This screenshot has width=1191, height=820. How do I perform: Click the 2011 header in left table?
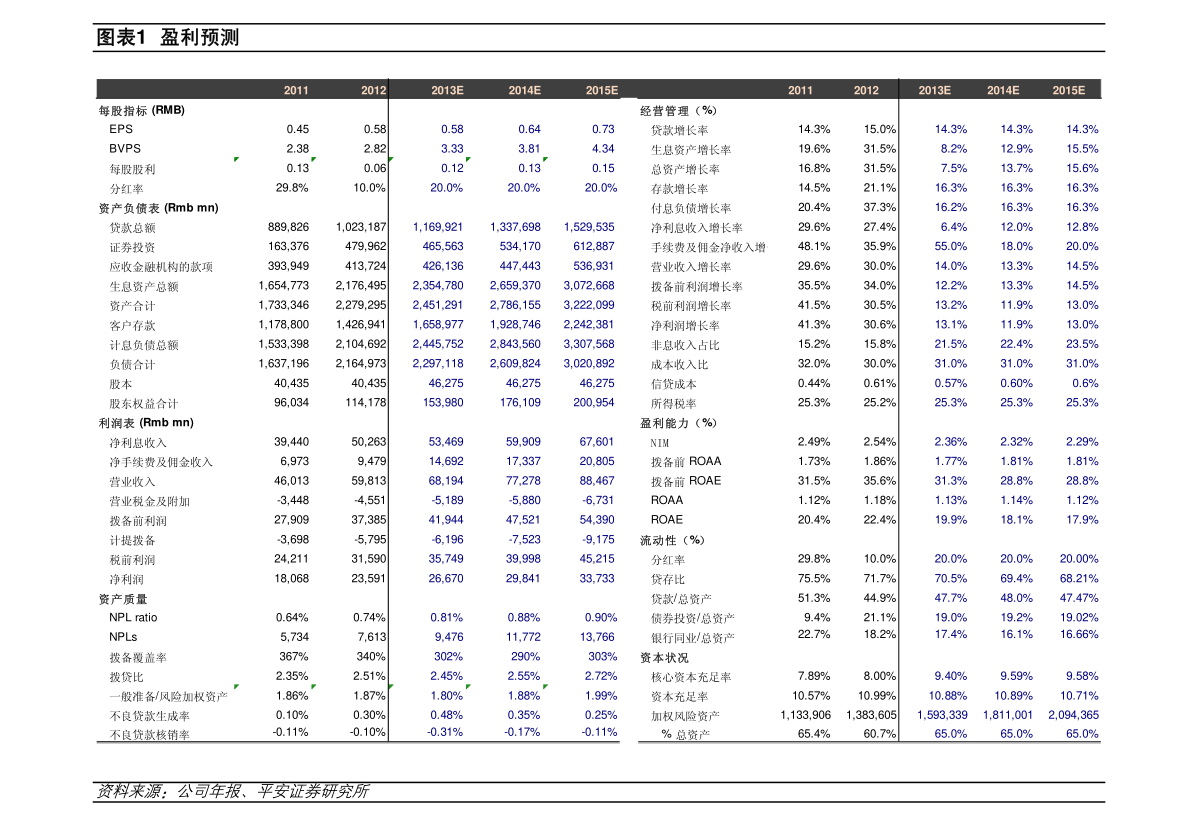coord(295,90)
